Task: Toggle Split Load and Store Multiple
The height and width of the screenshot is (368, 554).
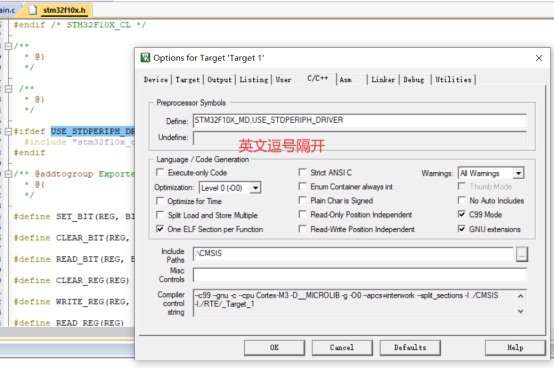Action: point(160,215)
